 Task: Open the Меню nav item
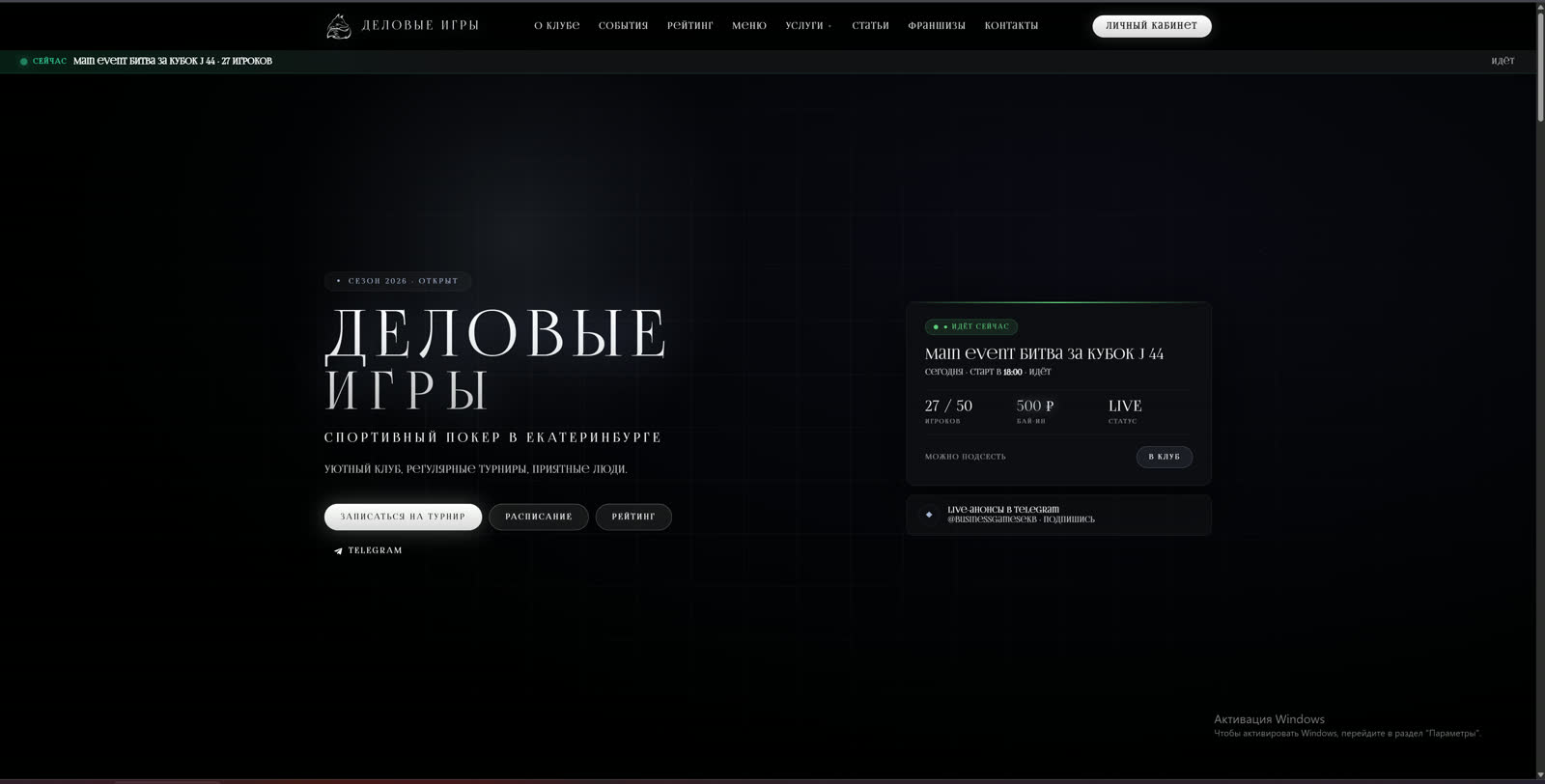pos(748,26)
